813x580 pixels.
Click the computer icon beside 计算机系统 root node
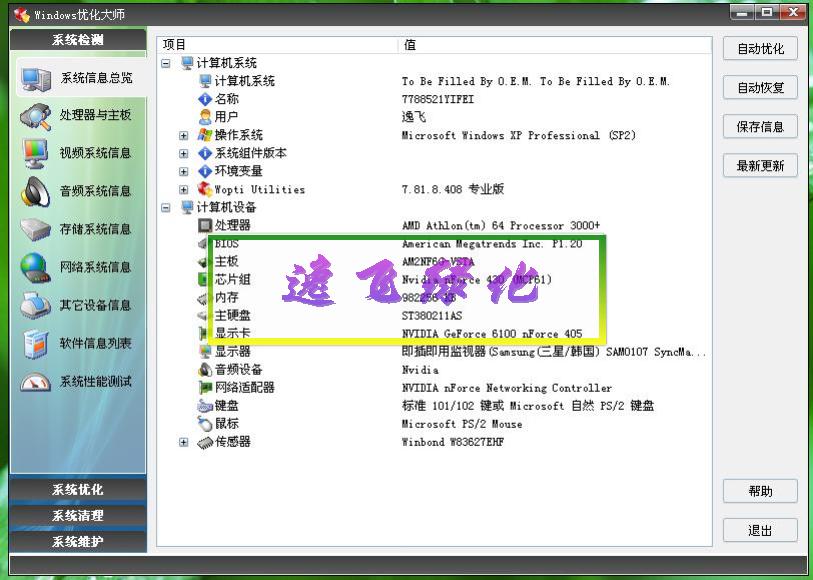(x=187, y=63)
